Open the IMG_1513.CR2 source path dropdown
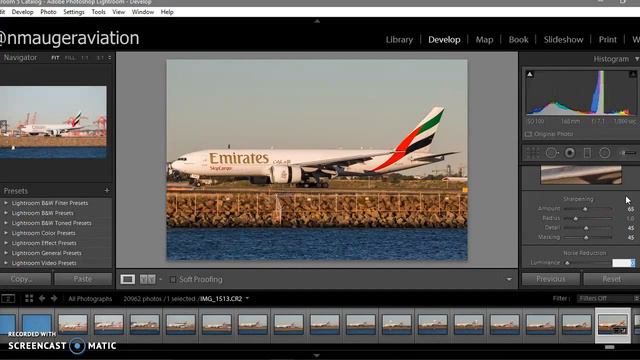This screenshot has height=360, width=640. tap(247, 299)
